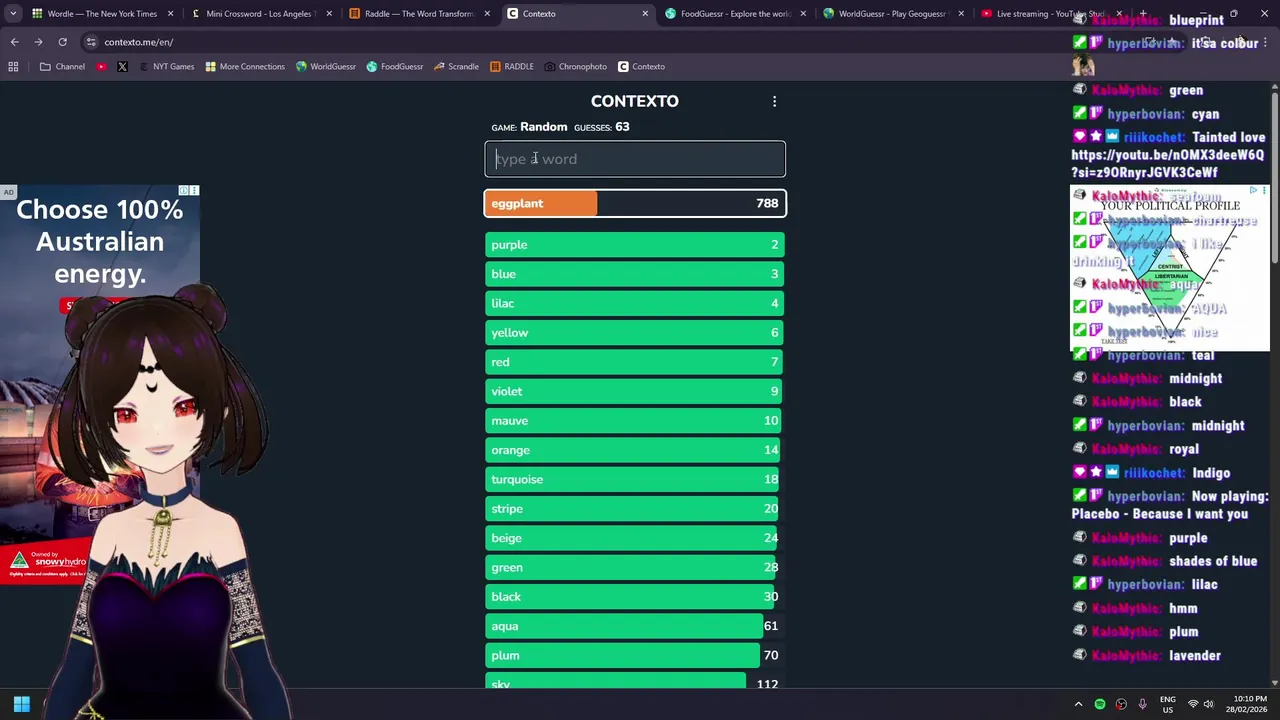Click the 'lilac' guess row
The image size is (1280, 720).
[635, 303]
